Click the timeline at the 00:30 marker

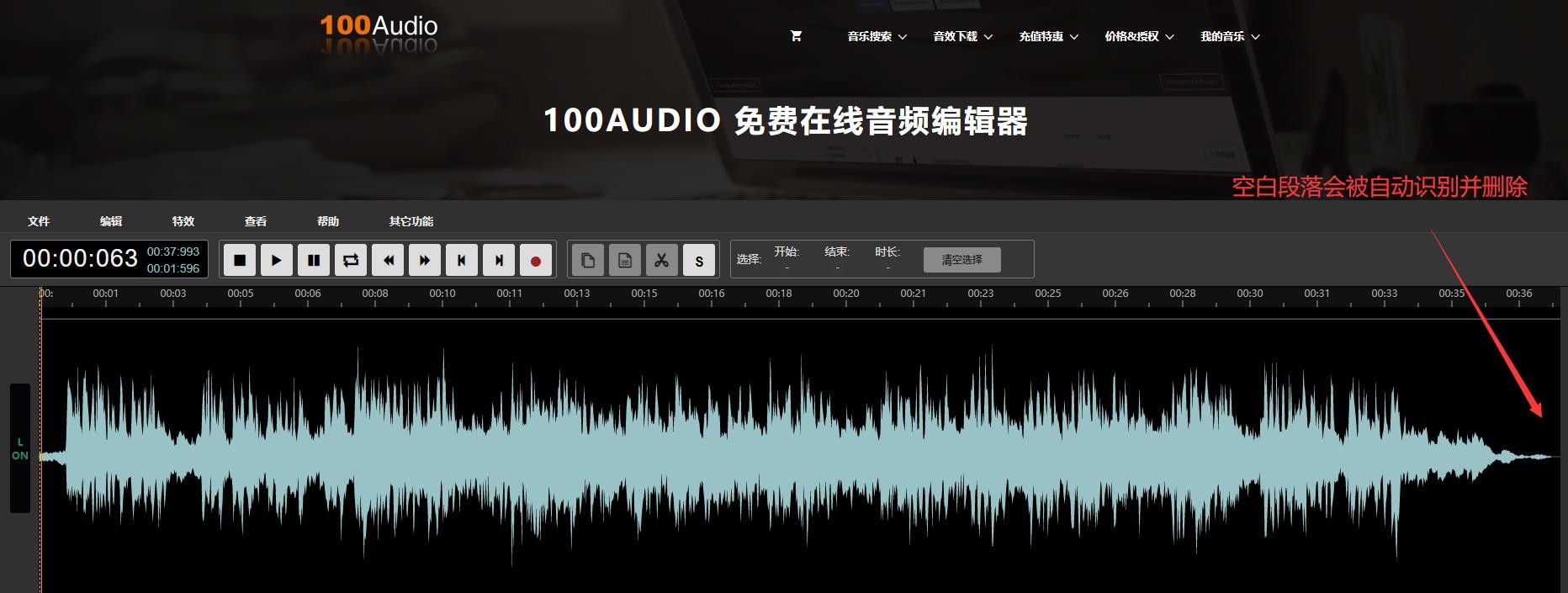1250,294
